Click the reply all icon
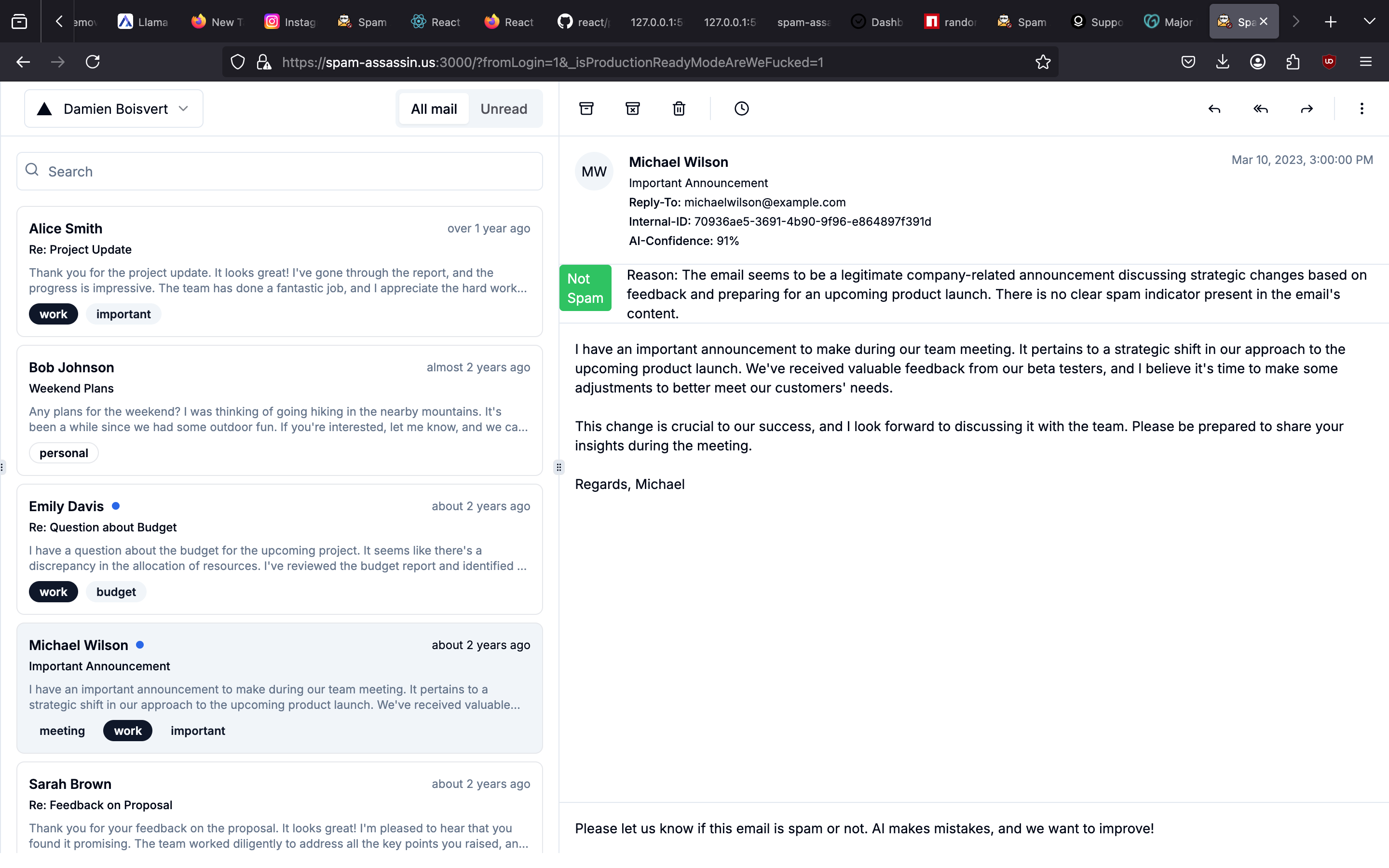Viewport: 1389px width, 868px height. coord(1260,108)
